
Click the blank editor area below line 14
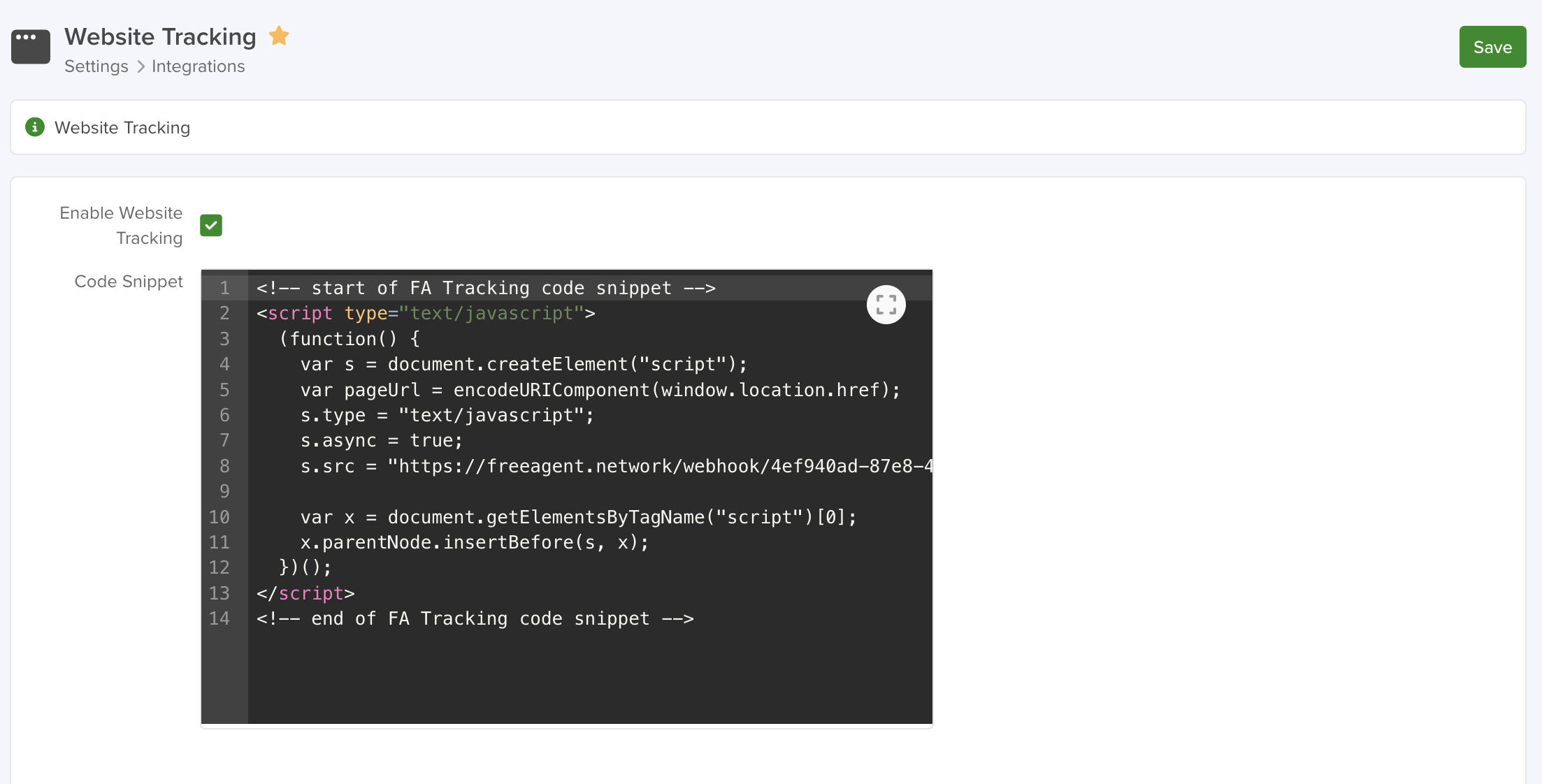(x=590, y=678)
